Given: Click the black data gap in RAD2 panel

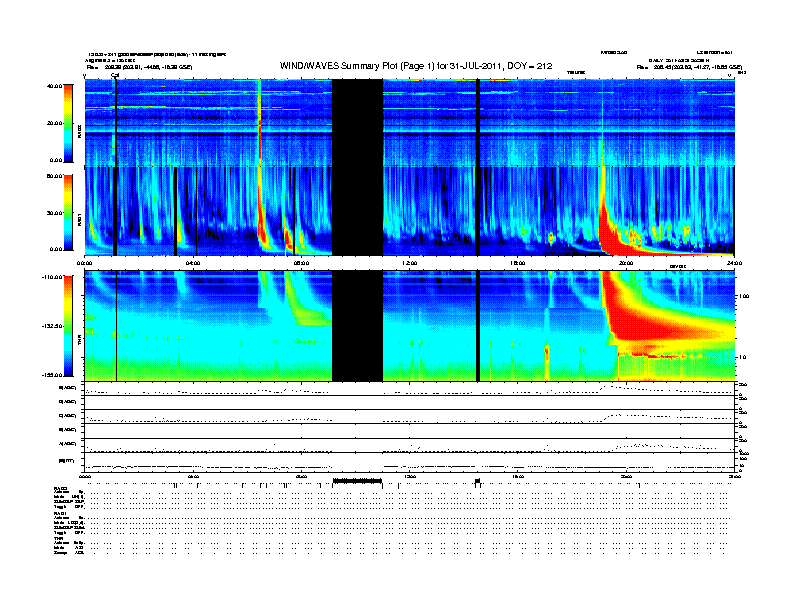Looking at the screenshot, I should click(357, 123).
